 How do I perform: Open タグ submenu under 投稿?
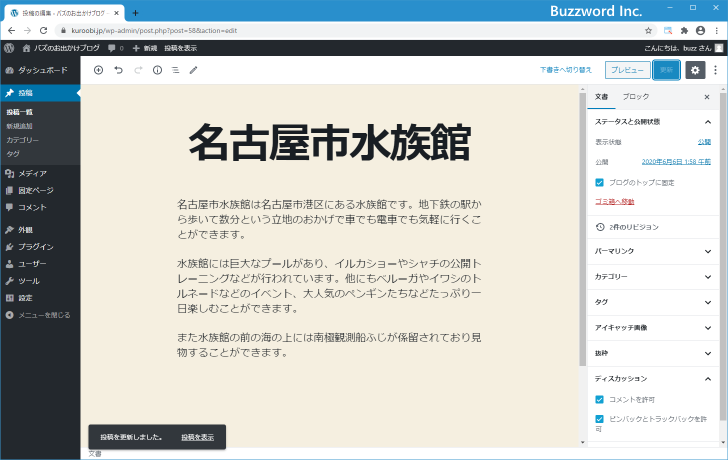pyautogui.click(x=13, y=154)
